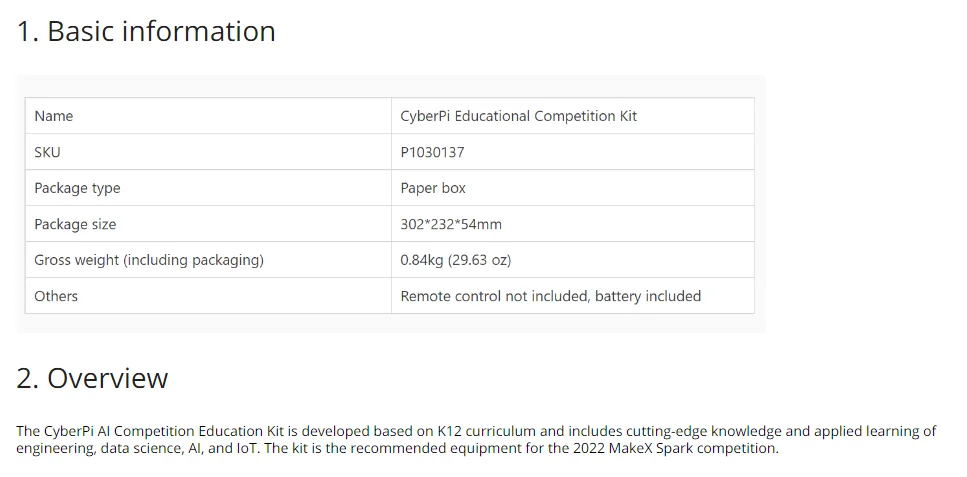Click the "1. Basic information" heading
This screenshot has width=967, height=477.
tap(146, 32)
